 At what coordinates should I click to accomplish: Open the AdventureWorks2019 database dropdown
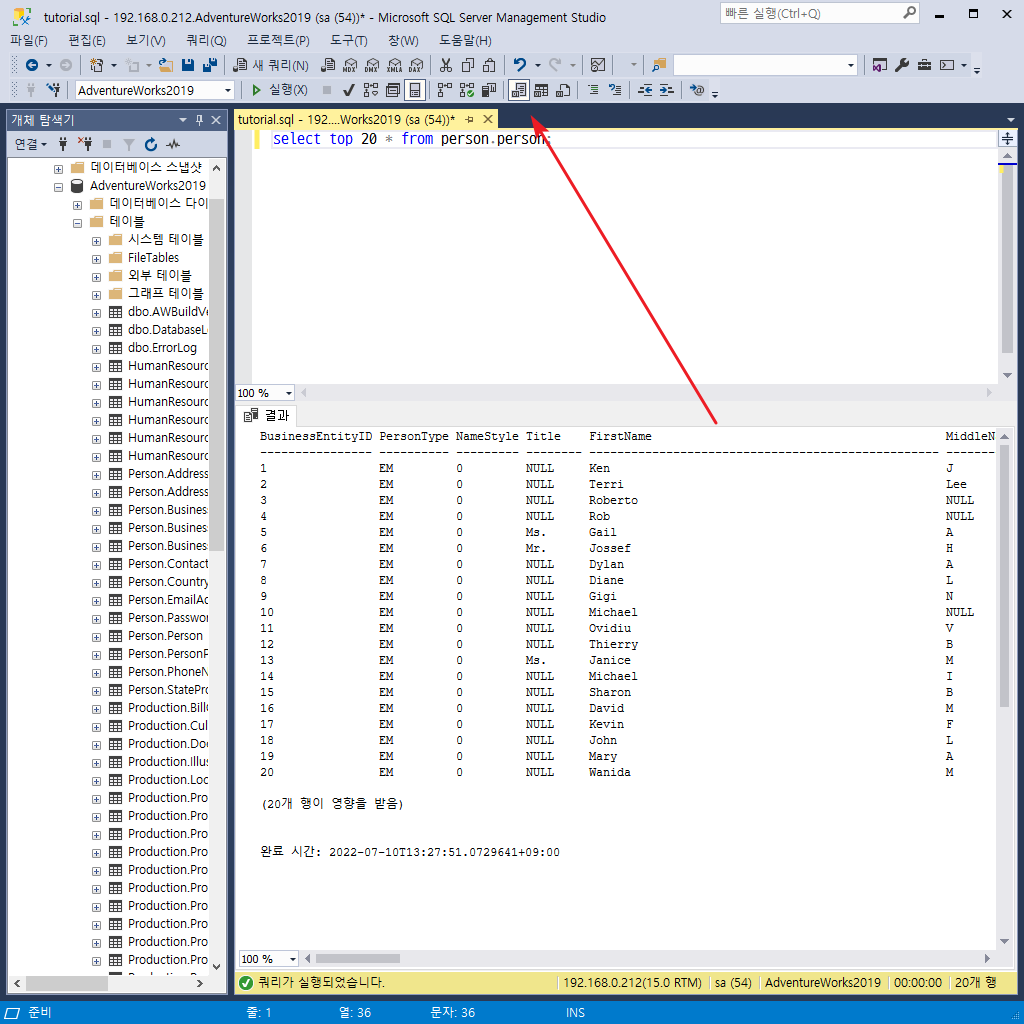click(x=228, y=91)
